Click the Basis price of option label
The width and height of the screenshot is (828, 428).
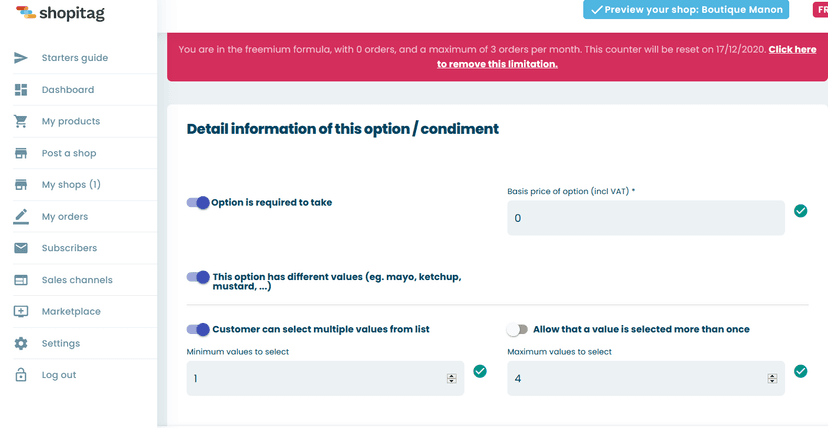tap(571, 191)
